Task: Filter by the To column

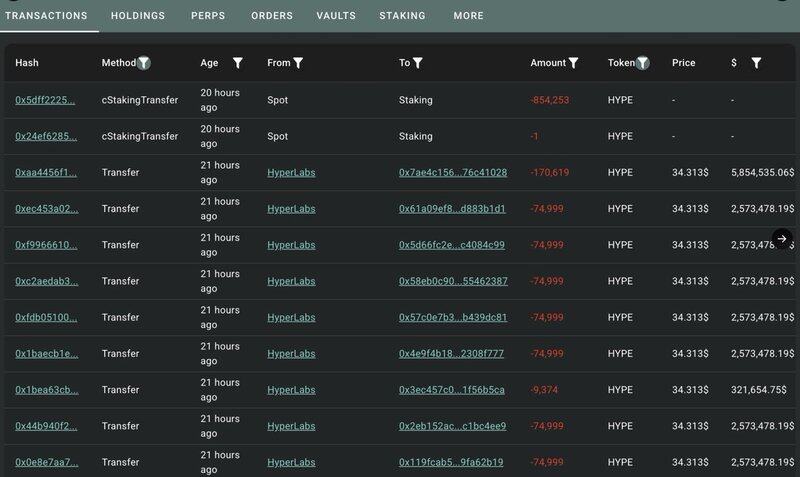Action: coord(417,63)
